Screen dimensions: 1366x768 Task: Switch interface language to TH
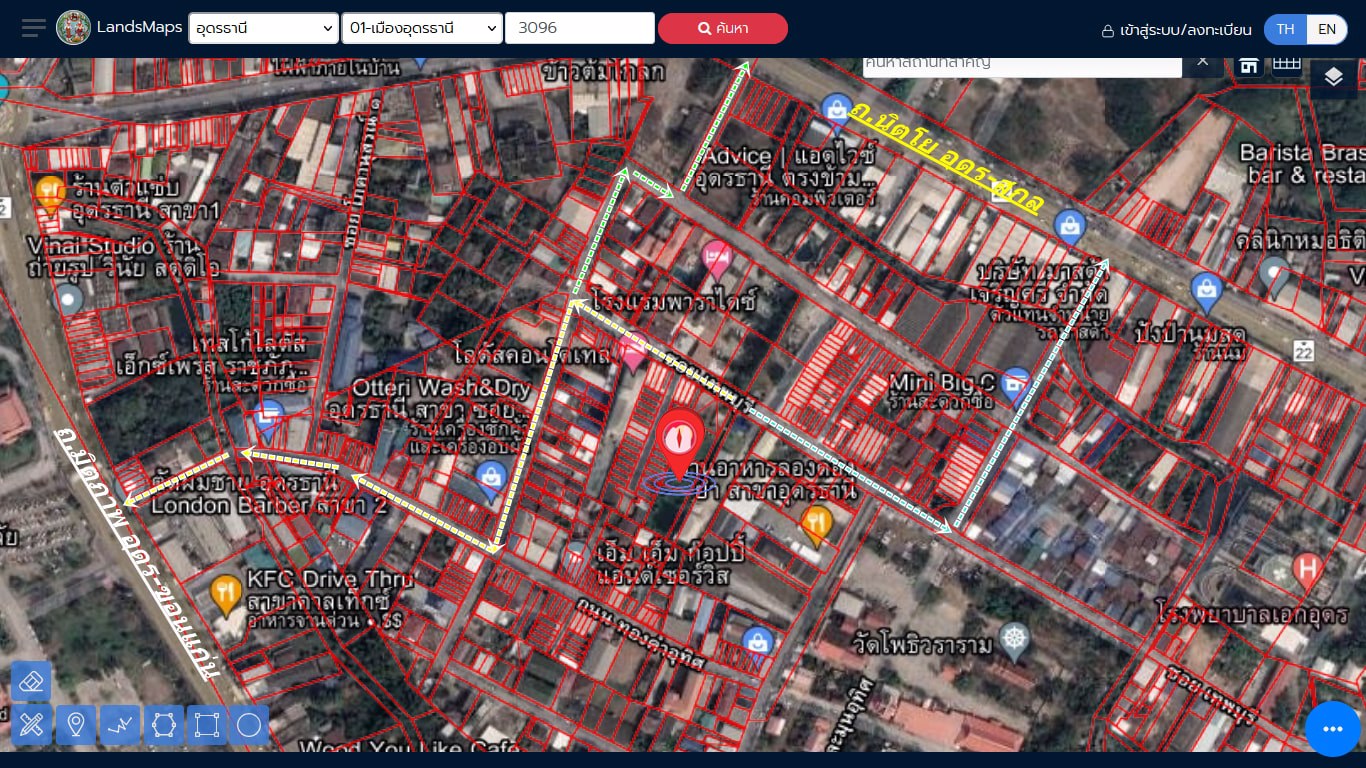coord(1285,29)
